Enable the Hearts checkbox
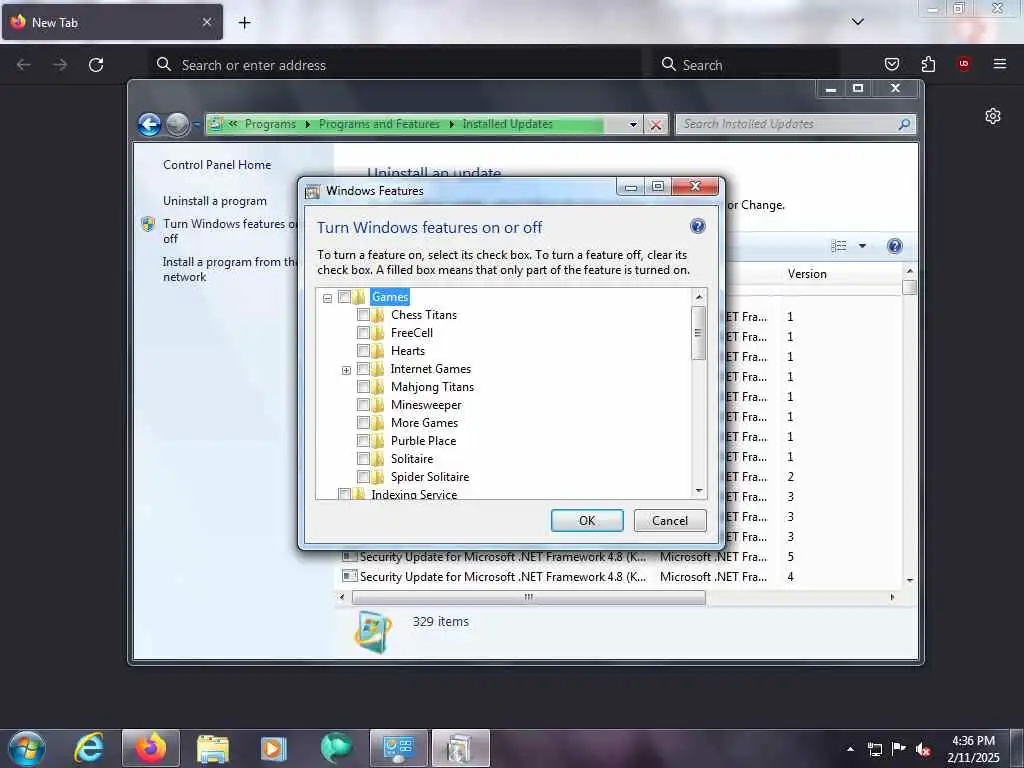 [363, 351]
